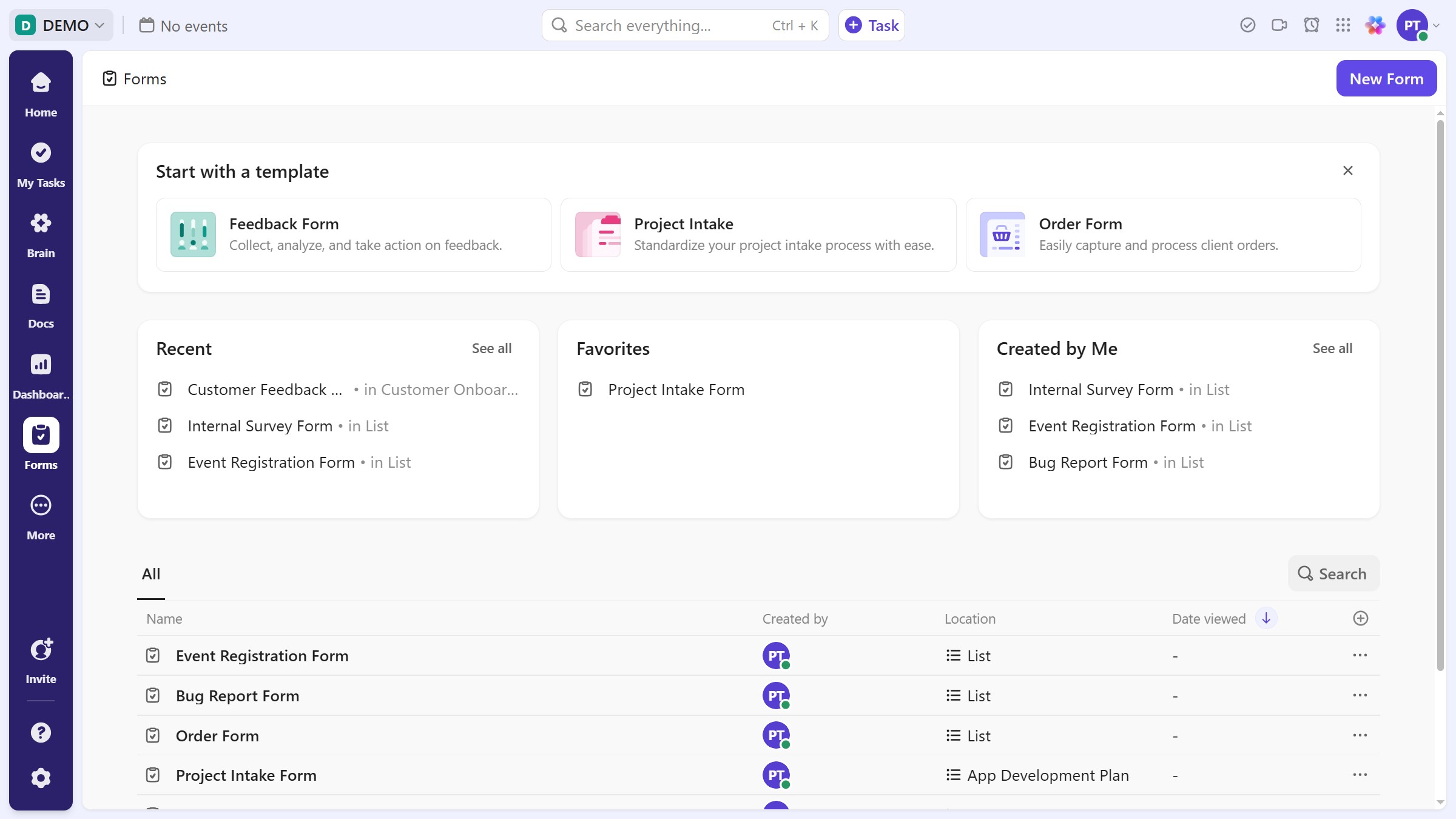Switch to the All tab
Image resolution: width=1456 pixels, height=819 pixels.
[x=150, y=573]
